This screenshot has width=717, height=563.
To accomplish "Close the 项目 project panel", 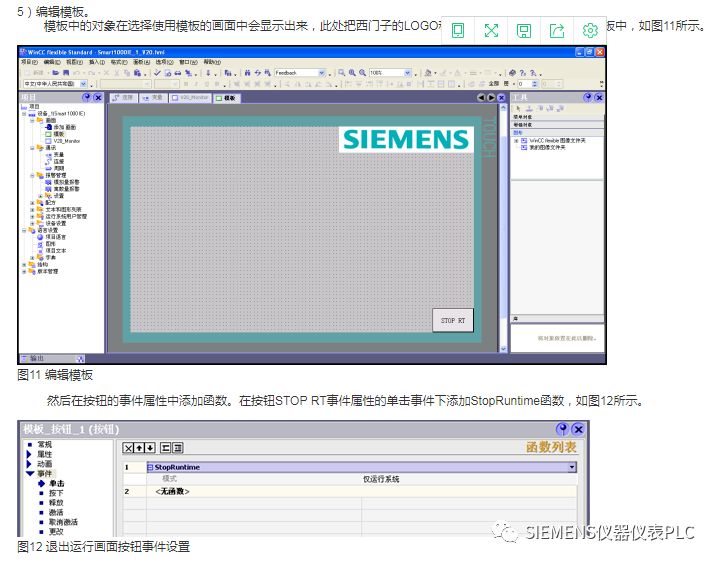I will coord(97,97).
